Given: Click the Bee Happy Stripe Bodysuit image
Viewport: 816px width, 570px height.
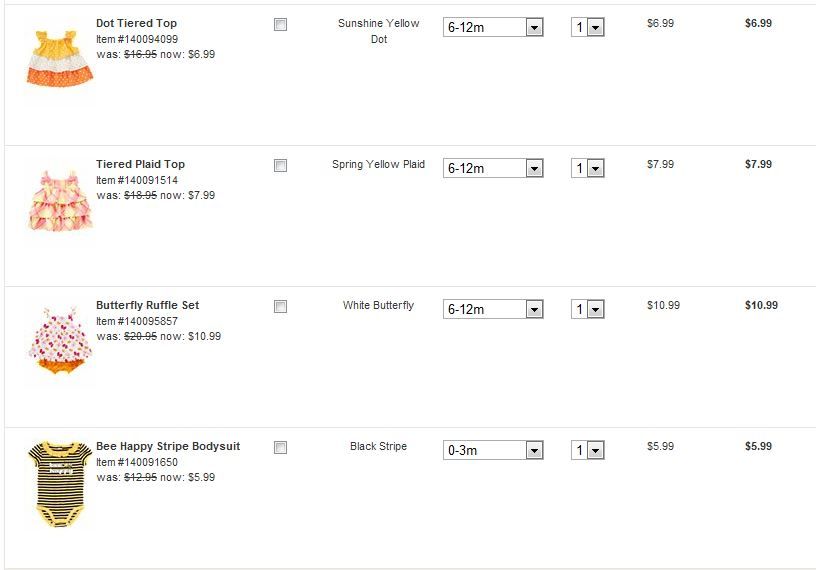Looking at the screenshot, I should pos(58,483).
